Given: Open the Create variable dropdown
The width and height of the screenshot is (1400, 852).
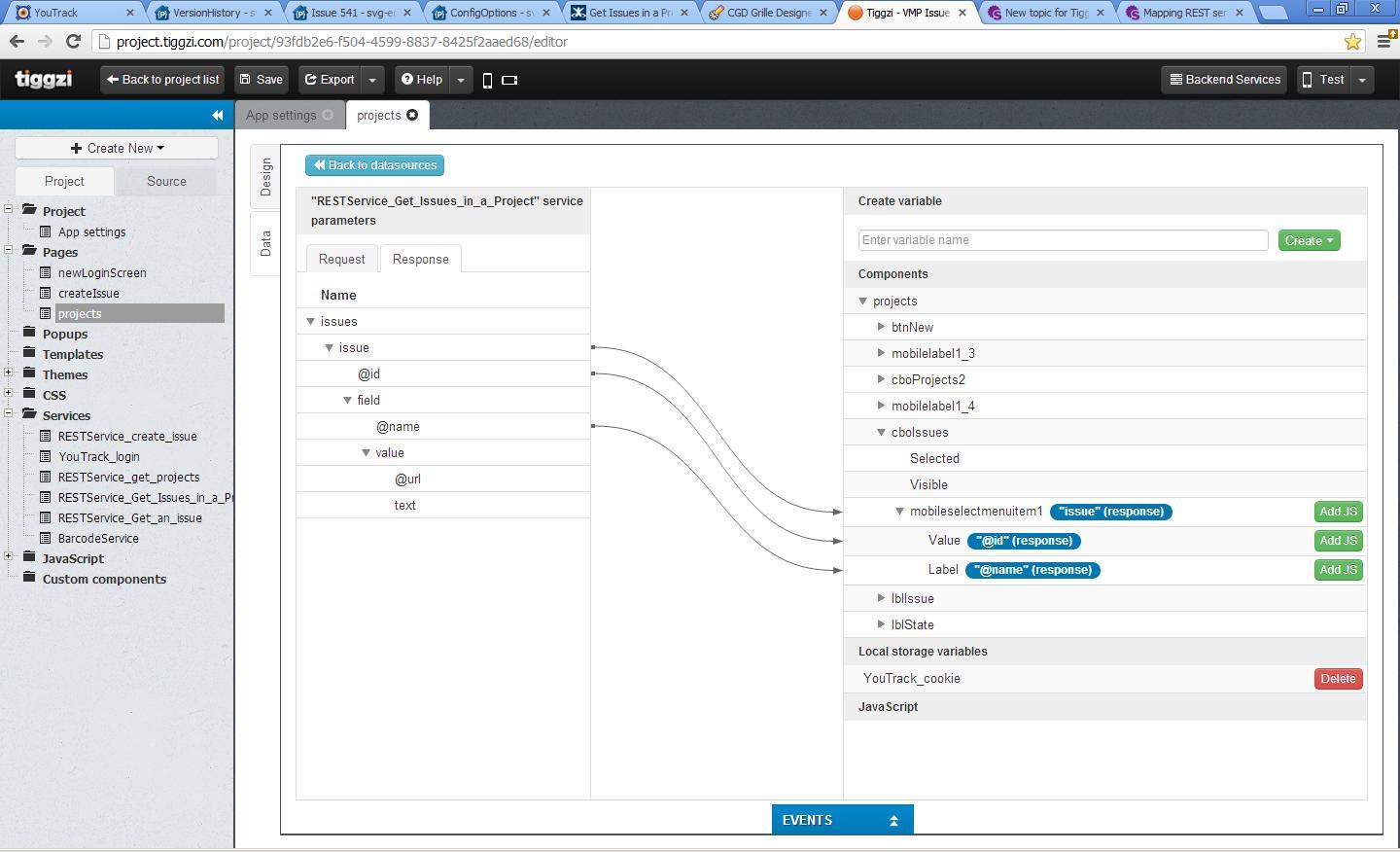Looking at the screenshot, I should pyautogui.click(x=1309, y=240).
